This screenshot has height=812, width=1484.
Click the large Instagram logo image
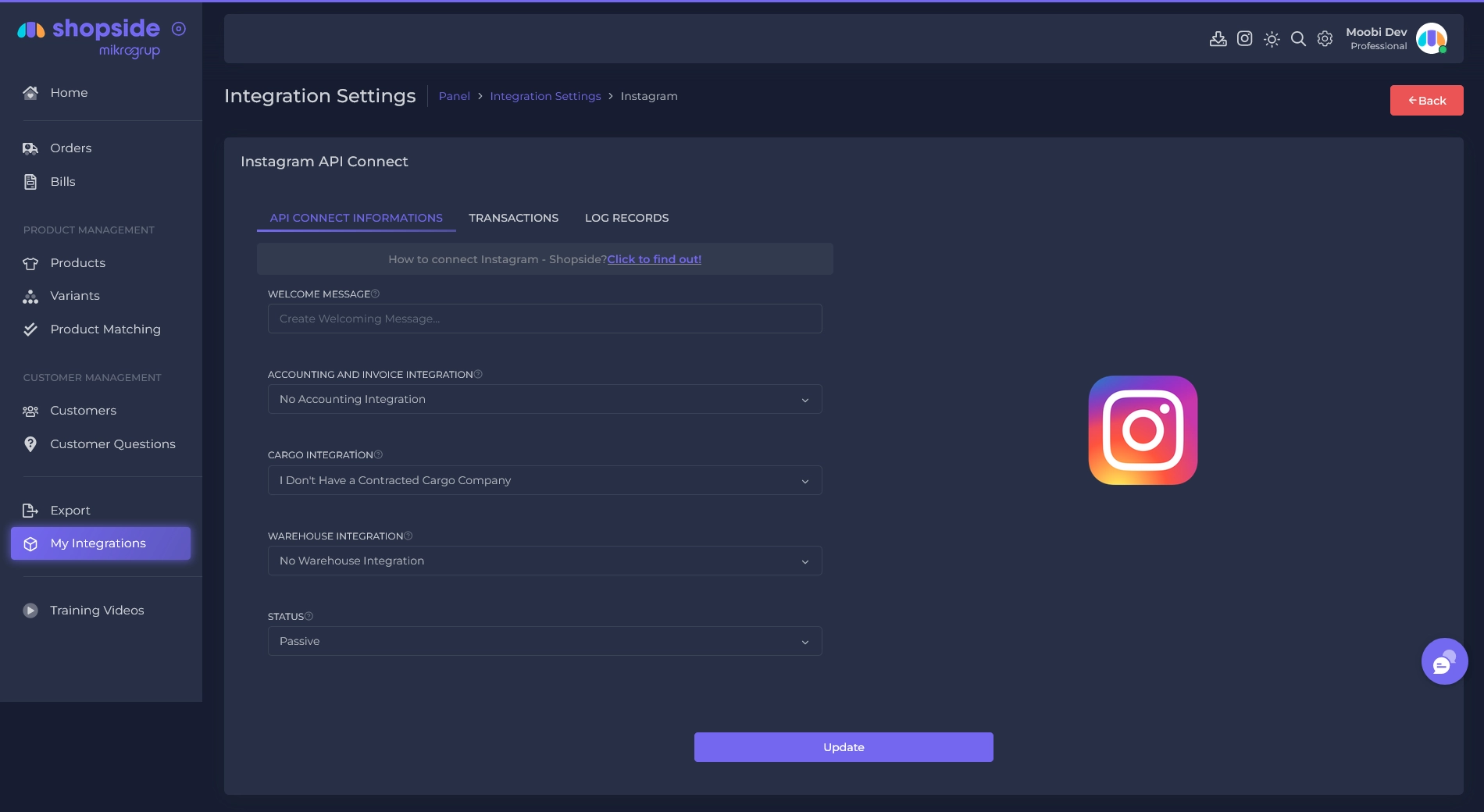[1143, 430]
